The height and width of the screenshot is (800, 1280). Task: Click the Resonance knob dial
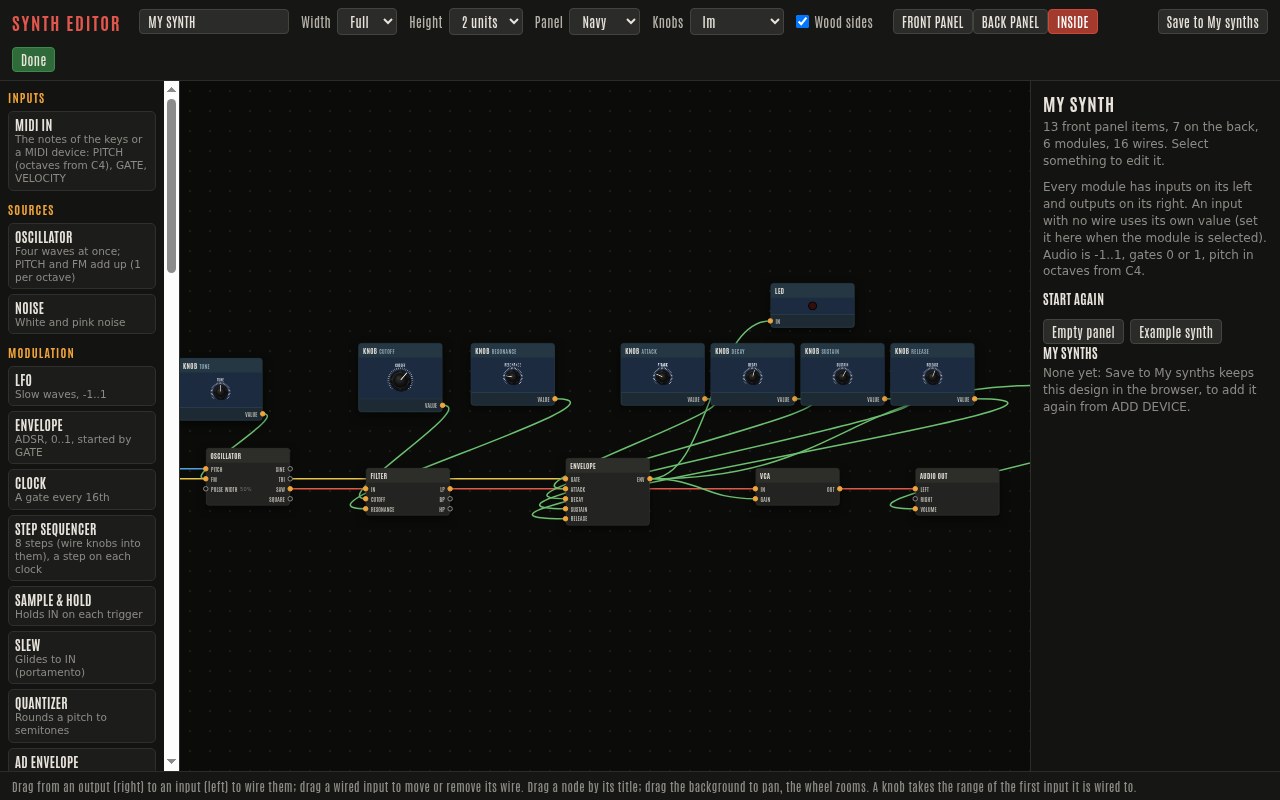(513, 376)
